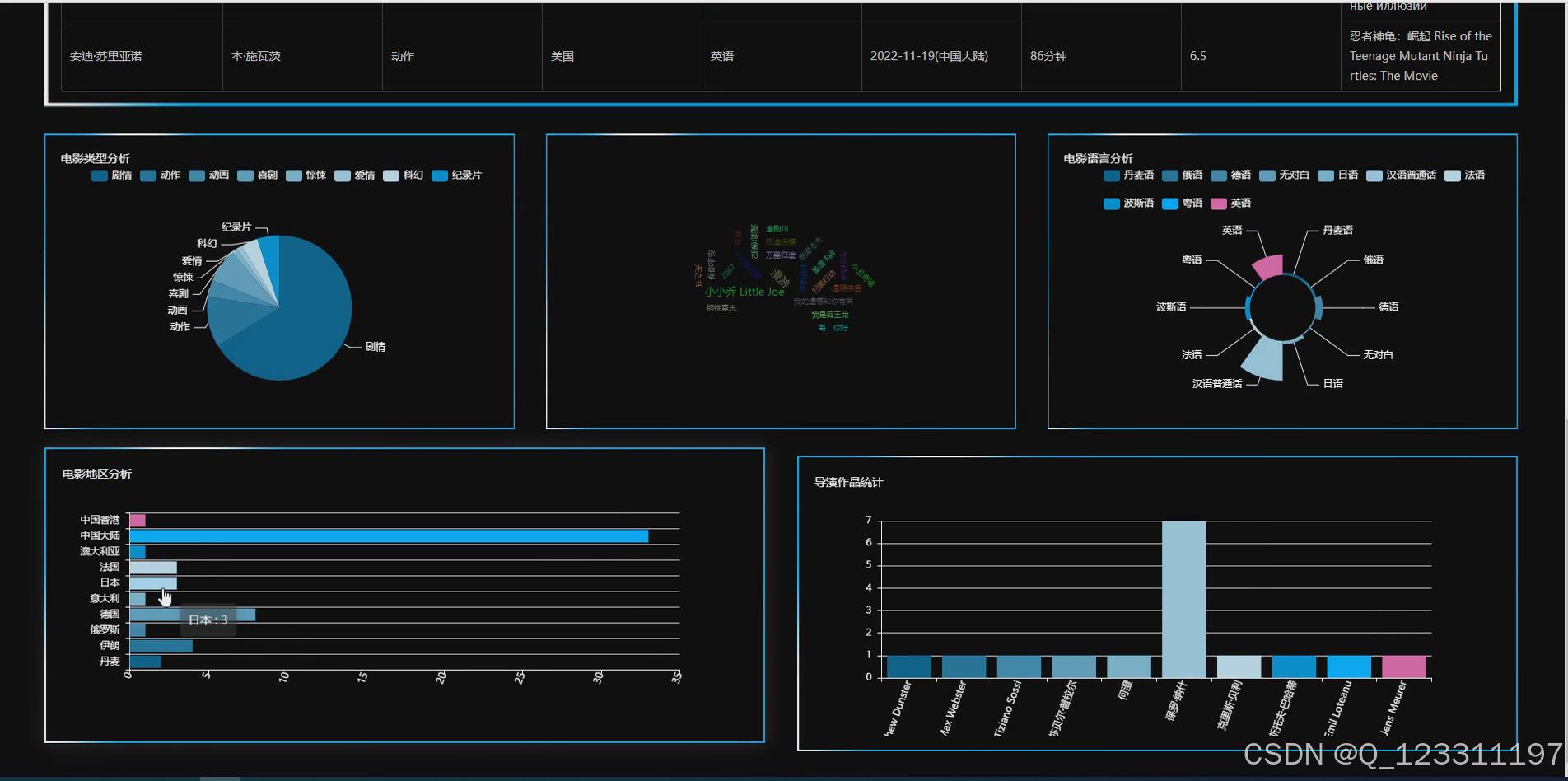Toggle the 喜剧 legend item in 电影类型分析
The image size is (1568, 781).
[258, 175]
